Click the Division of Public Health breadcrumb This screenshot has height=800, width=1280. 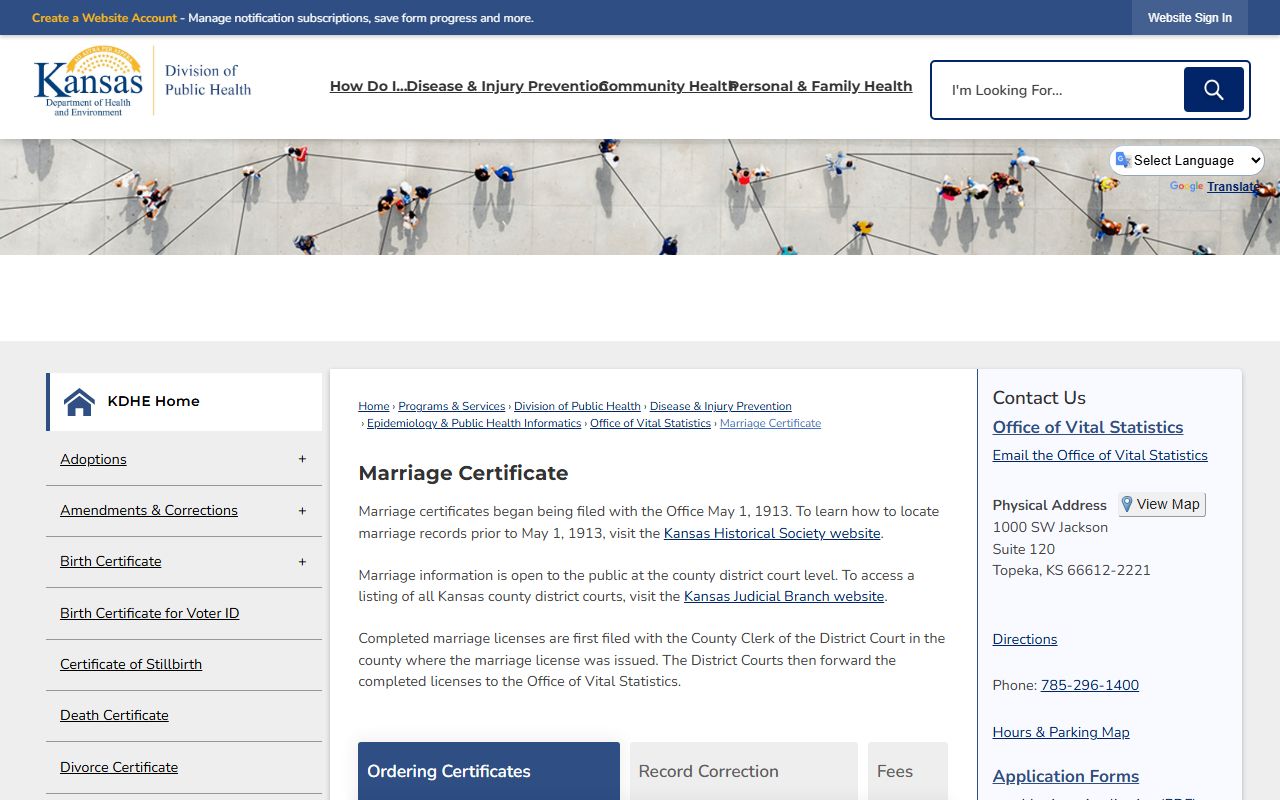577,406
